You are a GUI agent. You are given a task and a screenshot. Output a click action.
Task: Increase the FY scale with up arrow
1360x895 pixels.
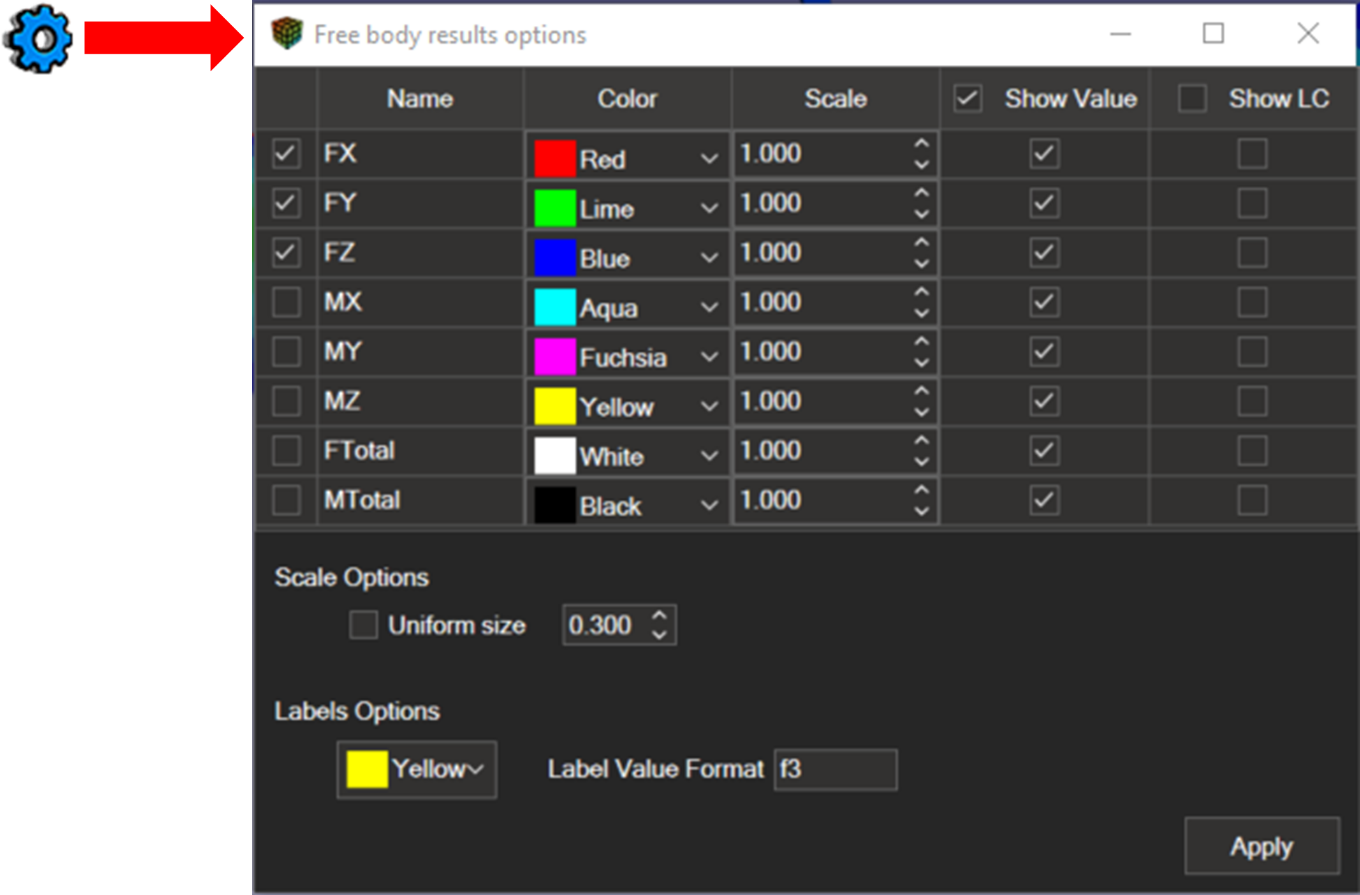coord(921,192)
